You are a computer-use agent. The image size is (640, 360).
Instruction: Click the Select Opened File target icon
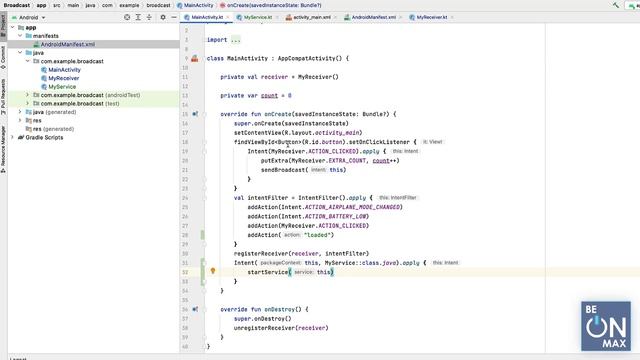point(127,17)
